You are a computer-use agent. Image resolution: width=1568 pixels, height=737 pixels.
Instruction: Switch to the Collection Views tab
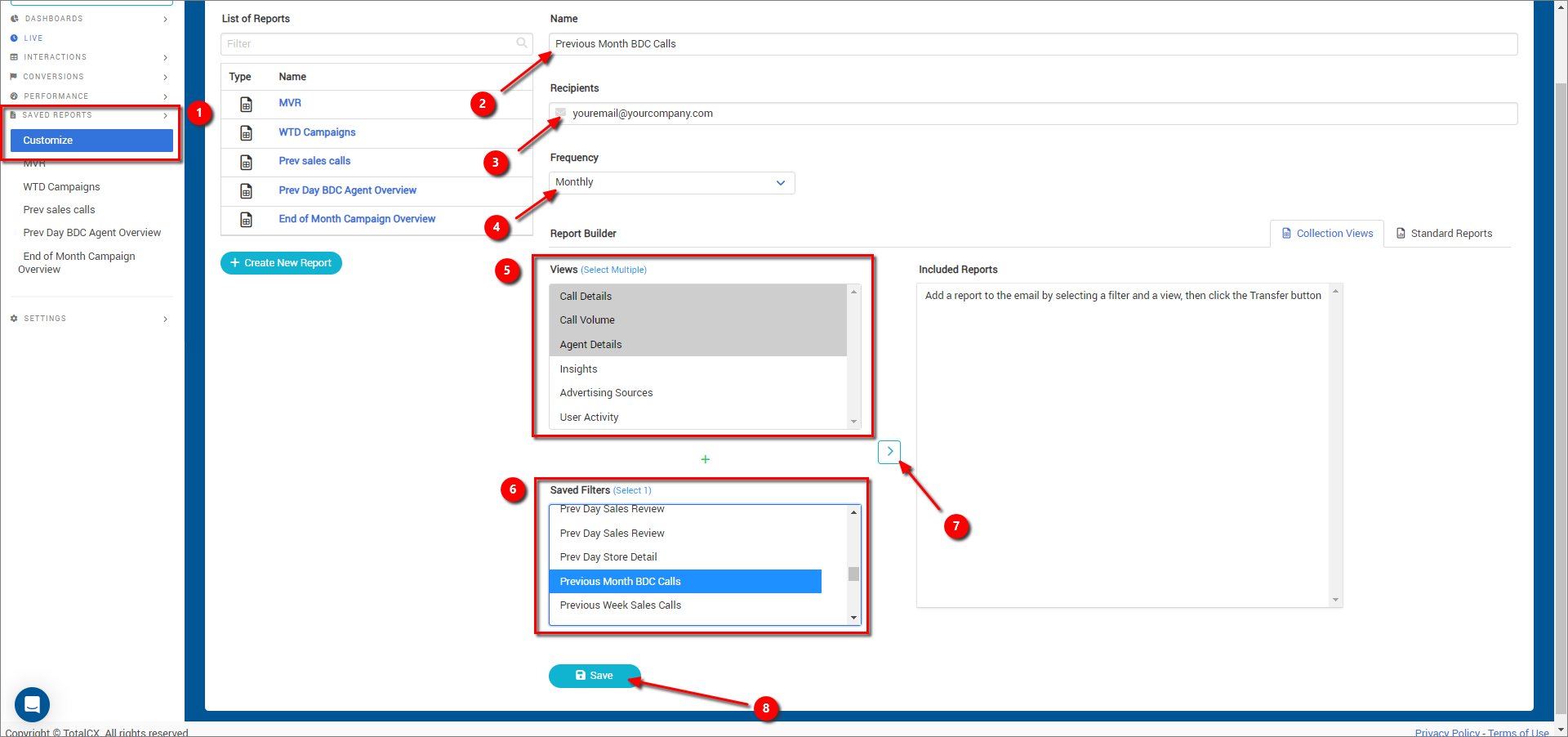(1327, 234)
